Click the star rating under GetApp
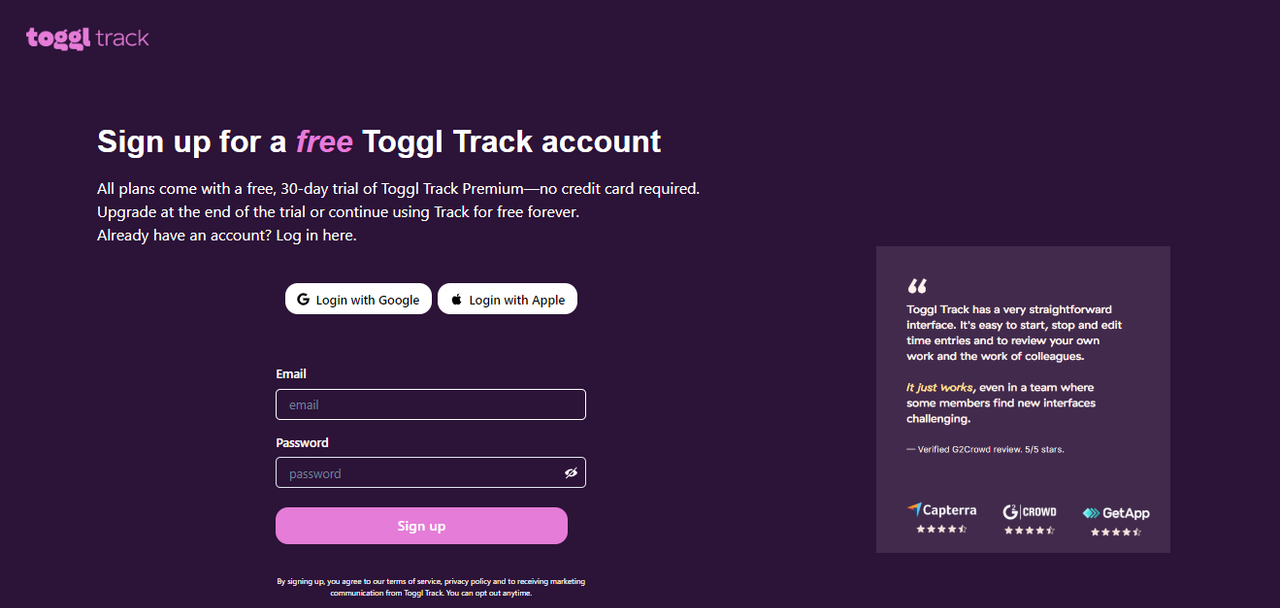The height and width of the screenshot is (608, 1280). tap(1116, 532)
